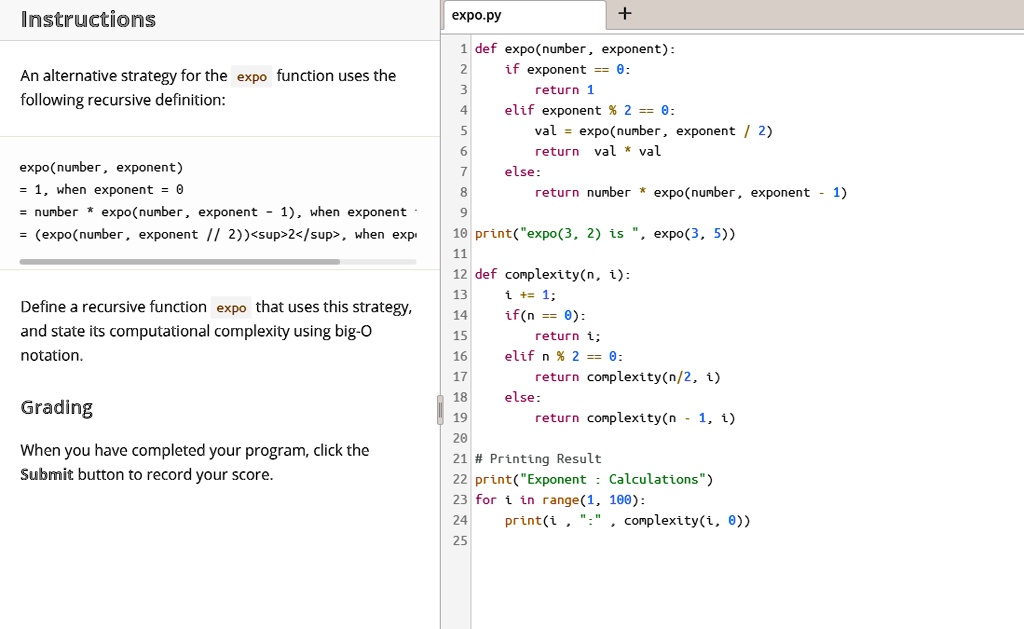Place cursor on line 2 'if exponent == 0:'
1024x629 pixels.
(x=567, y=69)
